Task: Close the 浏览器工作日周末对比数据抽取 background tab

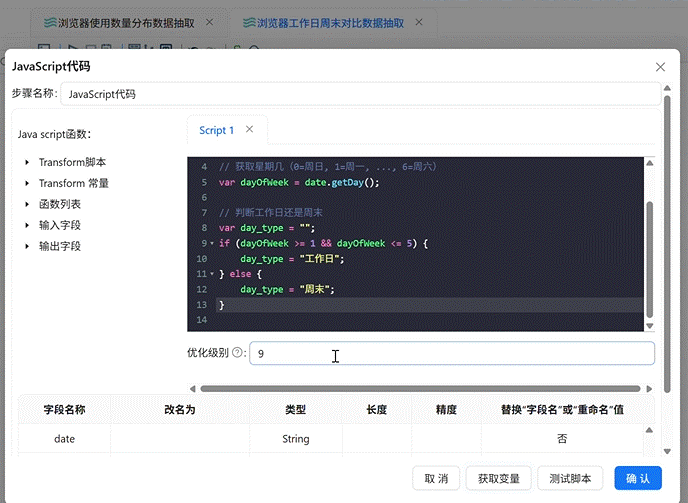Action: pyautogui.click(x=419, y=22)
